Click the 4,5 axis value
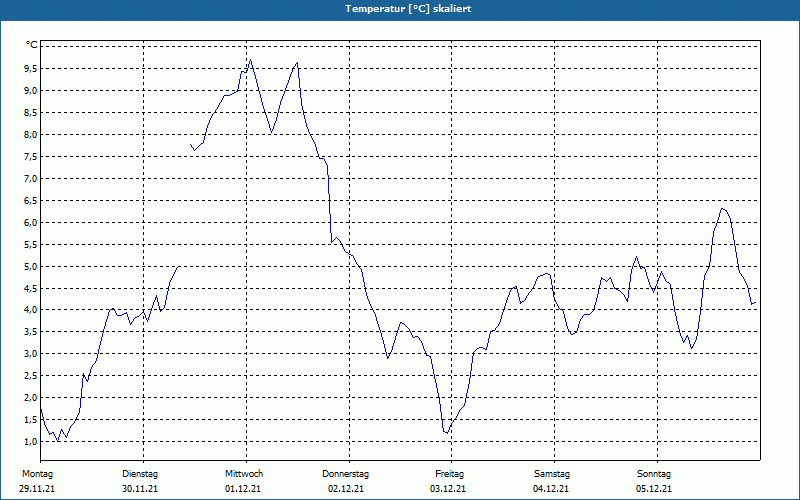800x500 pixels. pyautogui.click(x=31, y=288)
